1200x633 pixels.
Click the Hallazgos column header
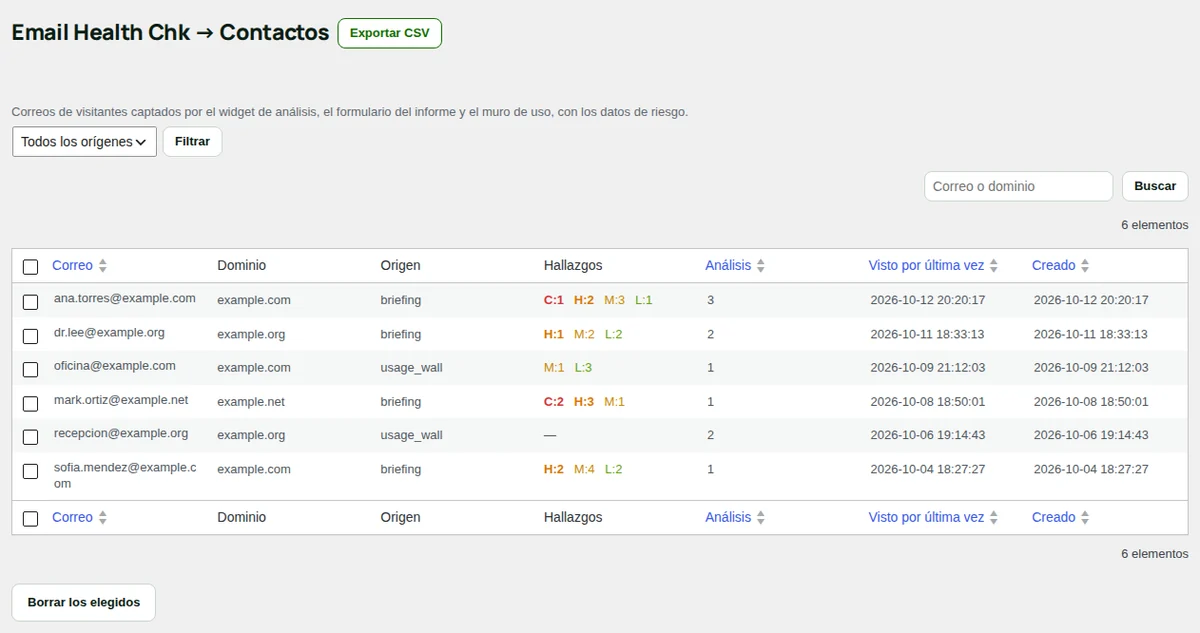click(573, 265)
